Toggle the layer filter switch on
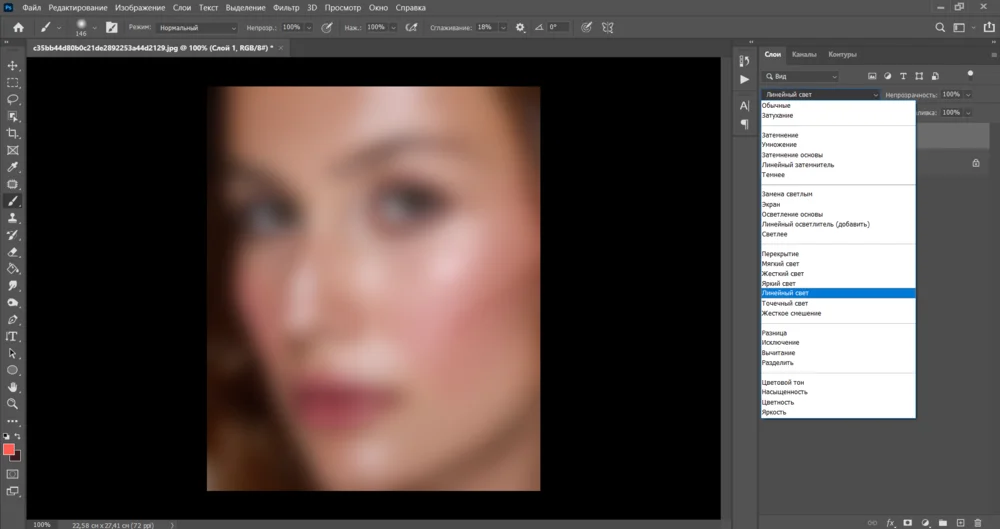 [x=969, y=74]
